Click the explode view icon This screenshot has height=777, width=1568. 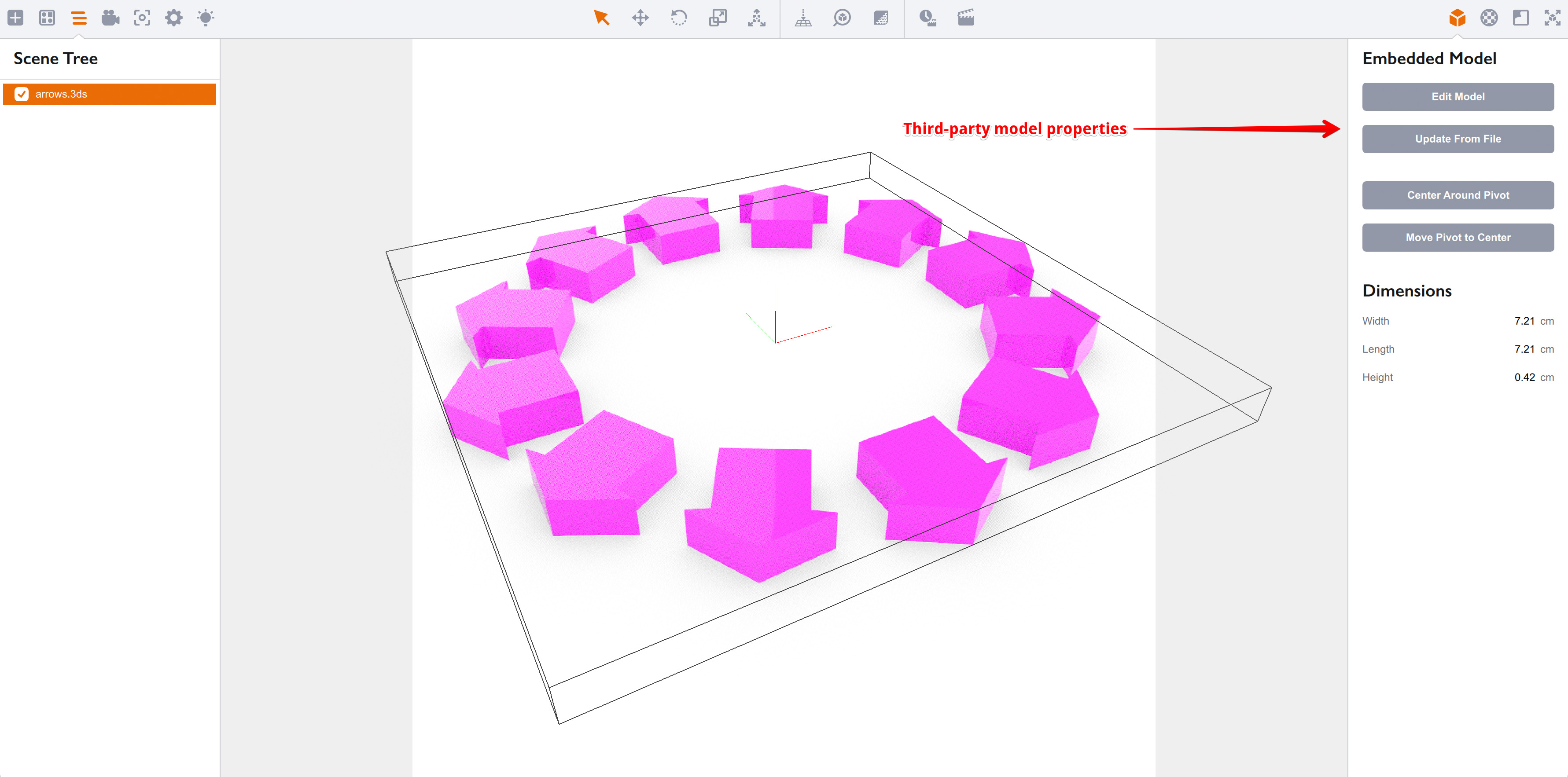(757, 18)
